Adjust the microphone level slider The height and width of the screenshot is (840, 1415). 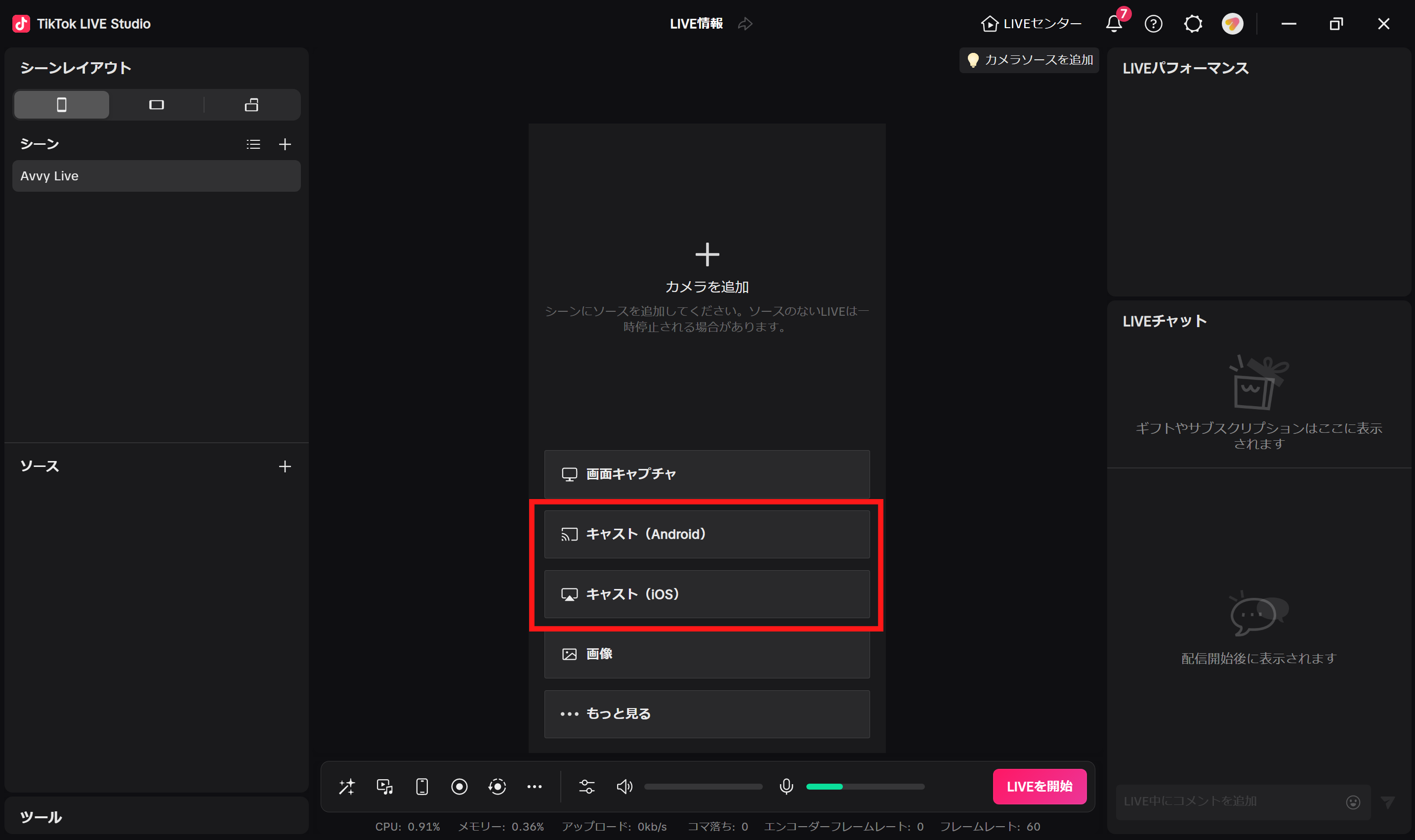coord(865,787)
